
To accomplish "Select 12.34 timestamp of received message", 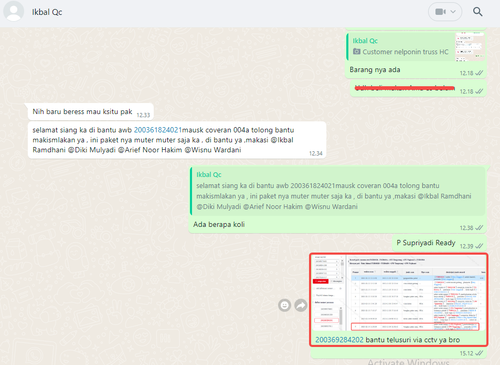I will 316,153.
